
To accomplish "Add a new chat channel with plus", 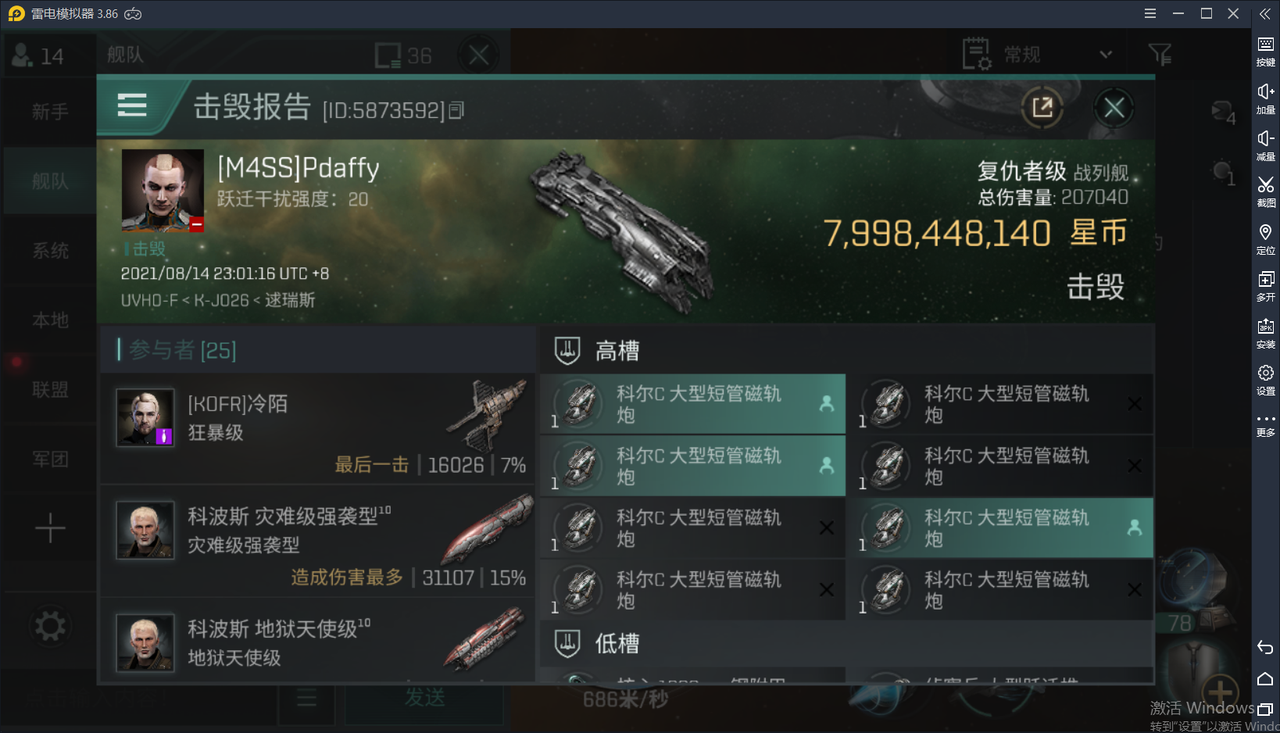I will (x=50, y=528).
